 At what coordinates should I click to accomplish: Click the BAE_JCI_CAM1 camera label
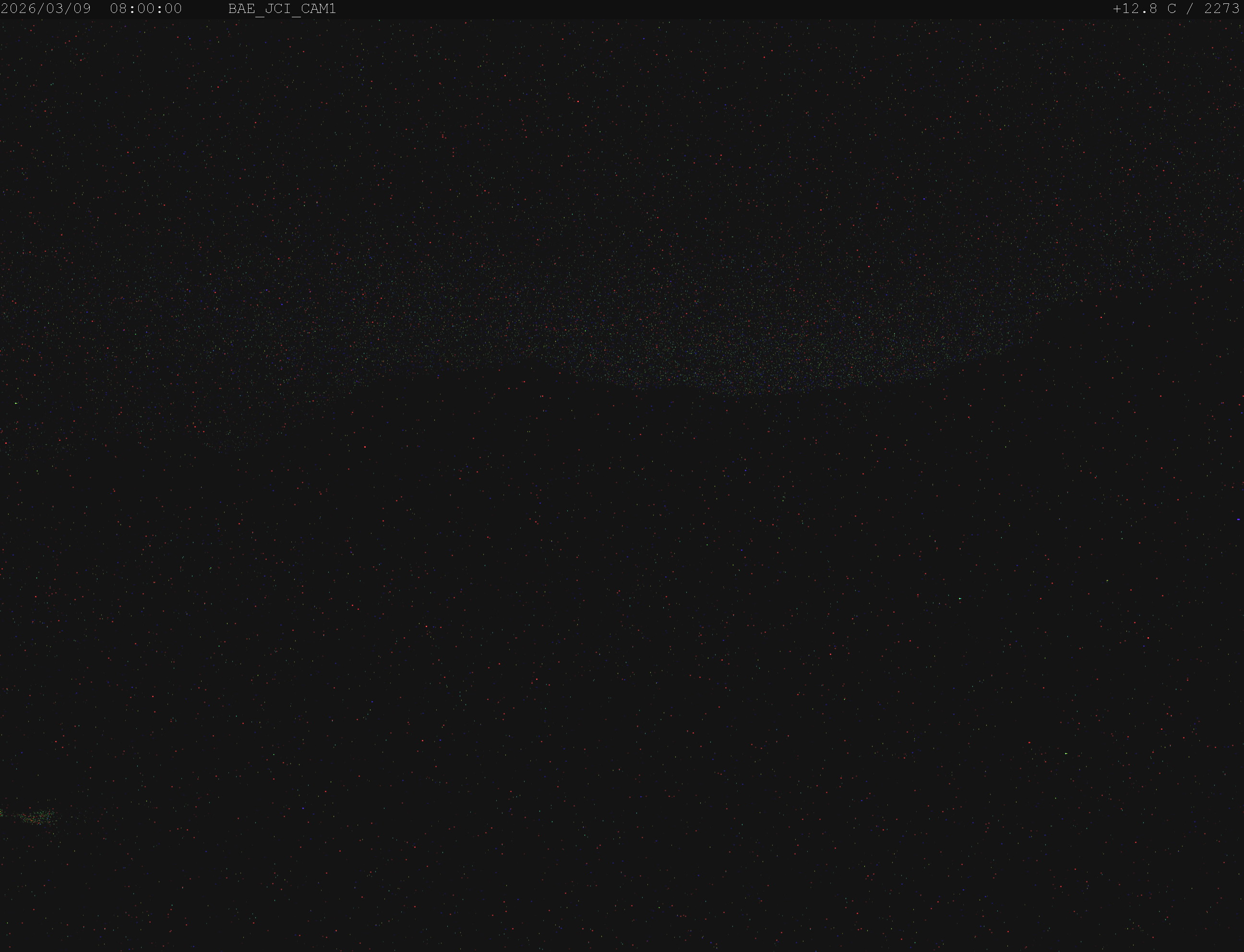click(x=282, y=9)
